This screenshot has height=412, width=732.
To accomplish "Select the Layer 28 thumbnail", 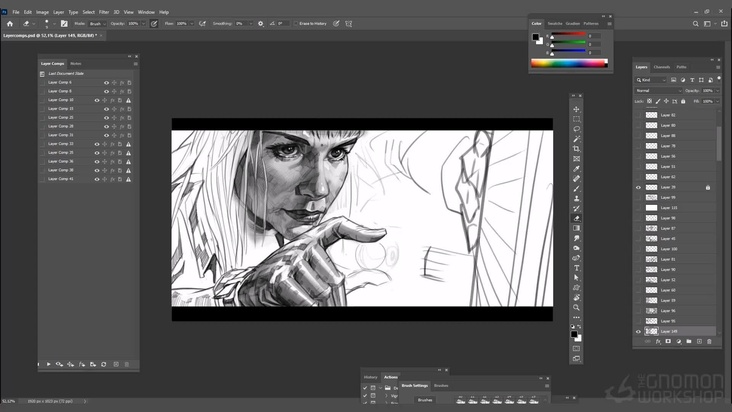I will (x=652, y=187).
